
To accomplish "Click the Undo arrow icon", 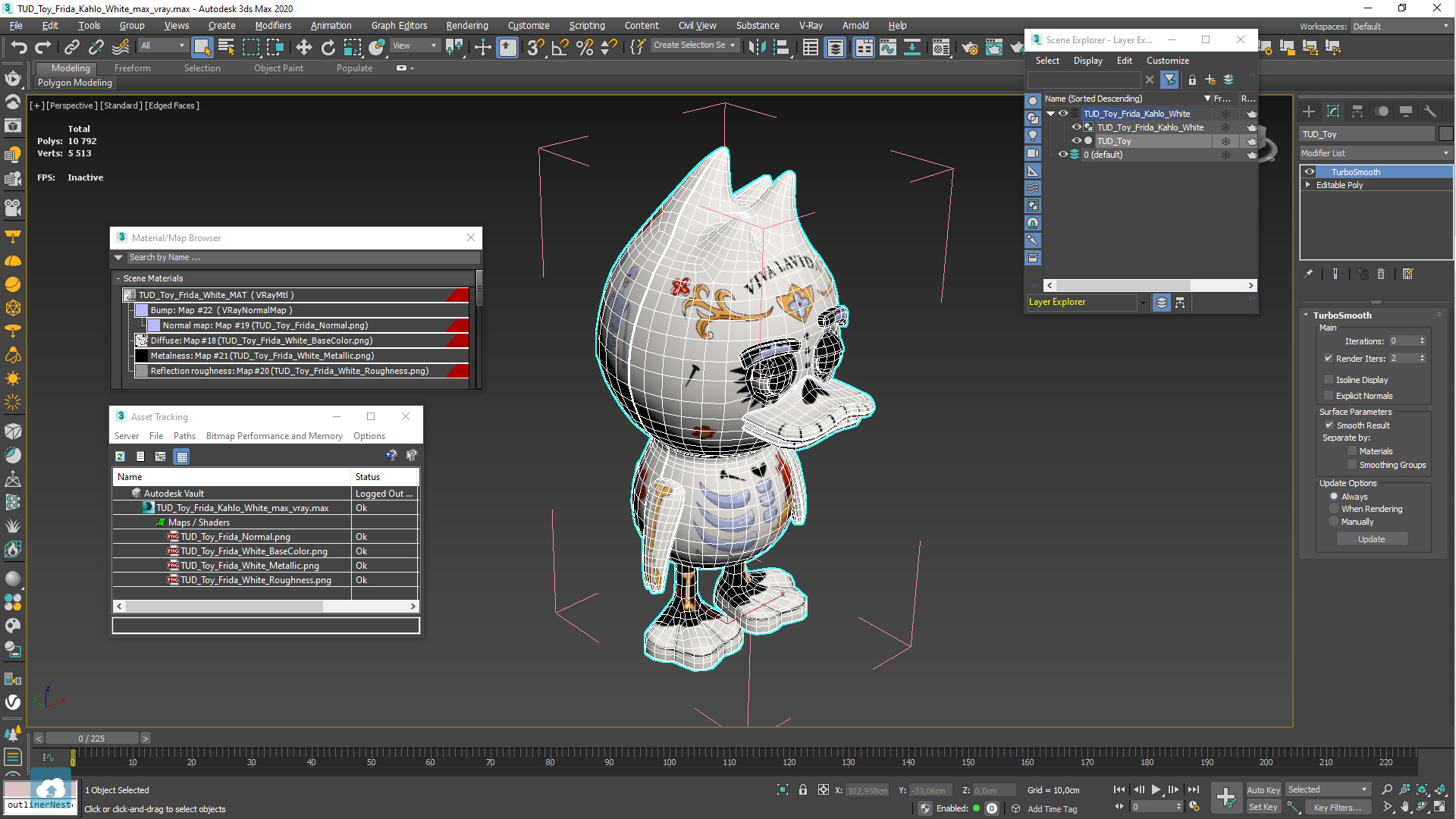I will click(x=19, y=47).
